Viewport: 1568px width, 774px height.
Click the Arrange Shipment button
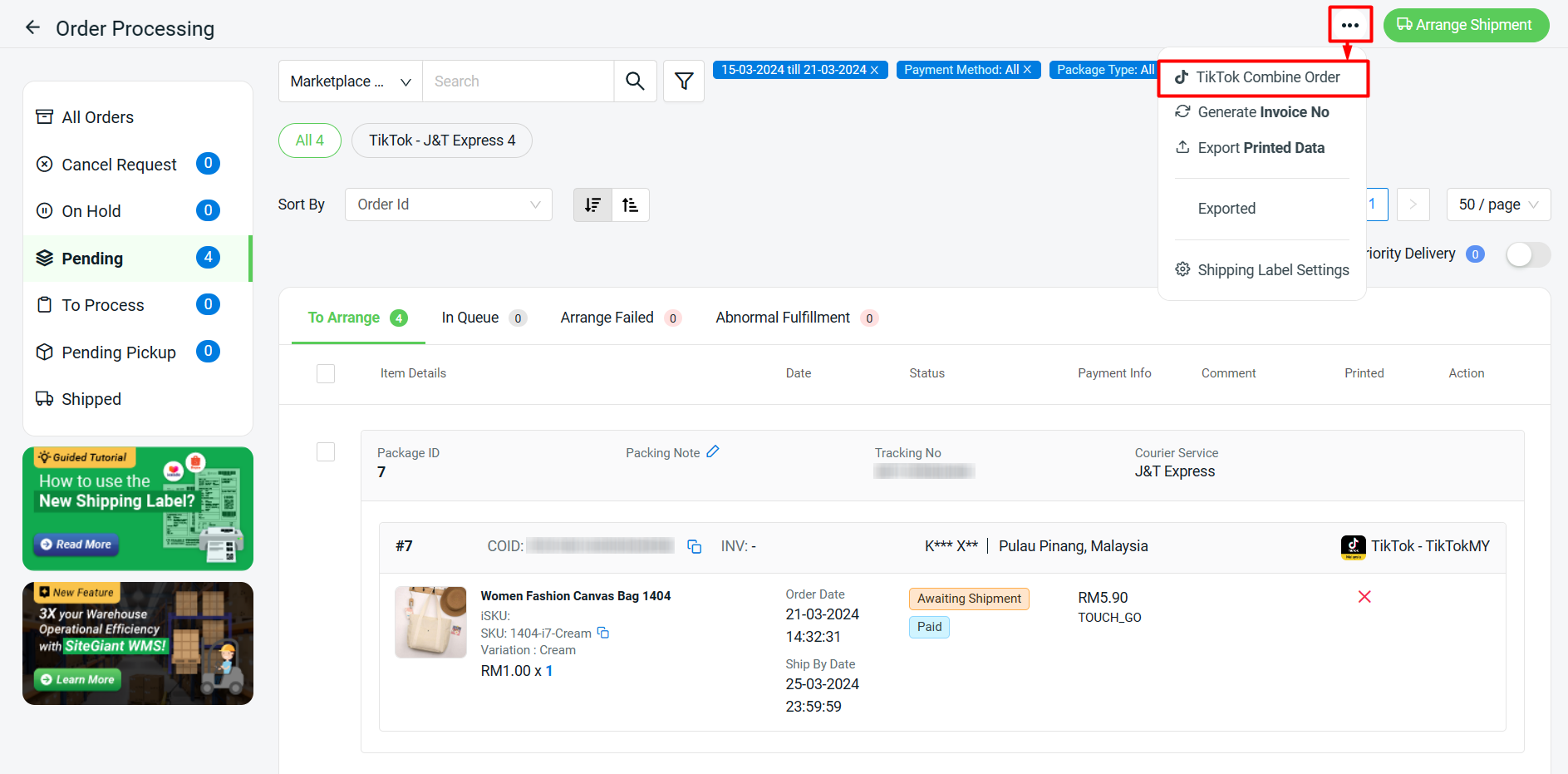(1465, 25)
